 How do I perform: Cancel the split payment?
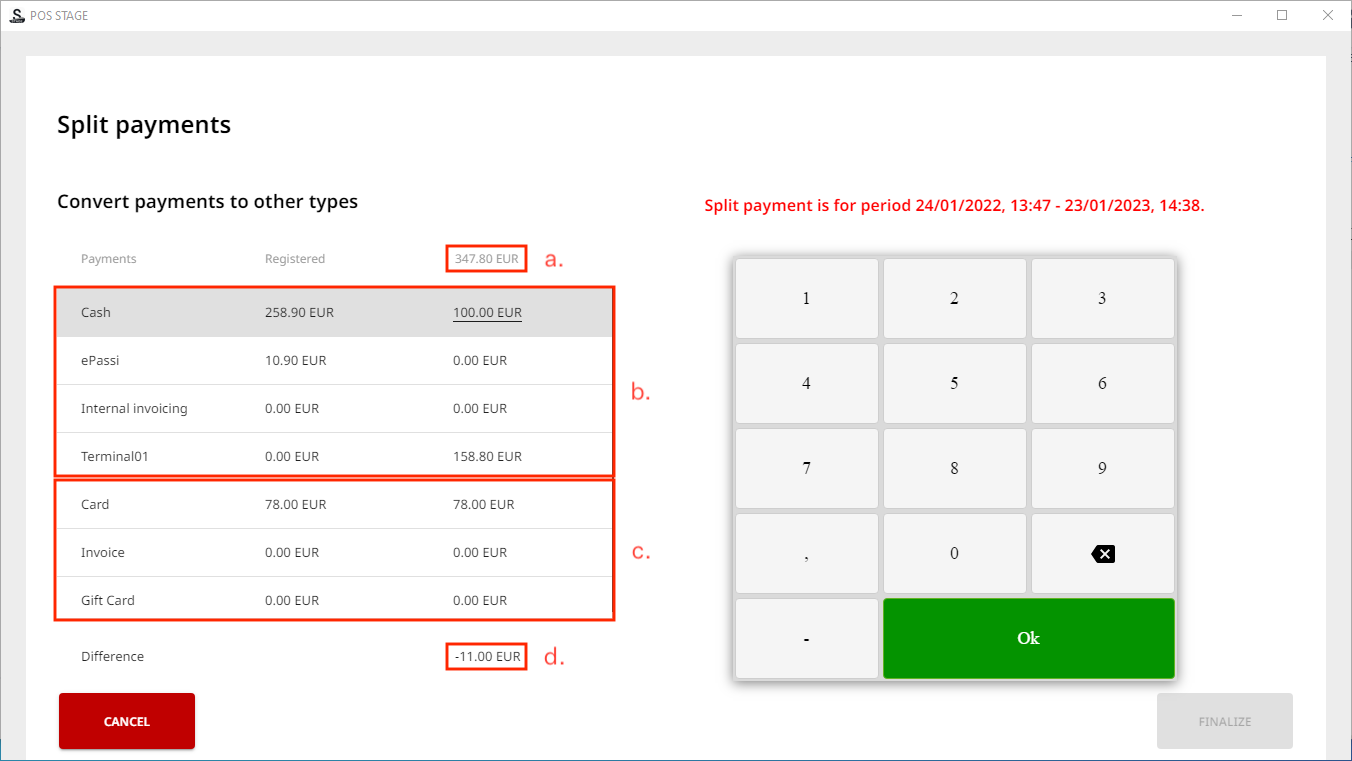(126, 720)
